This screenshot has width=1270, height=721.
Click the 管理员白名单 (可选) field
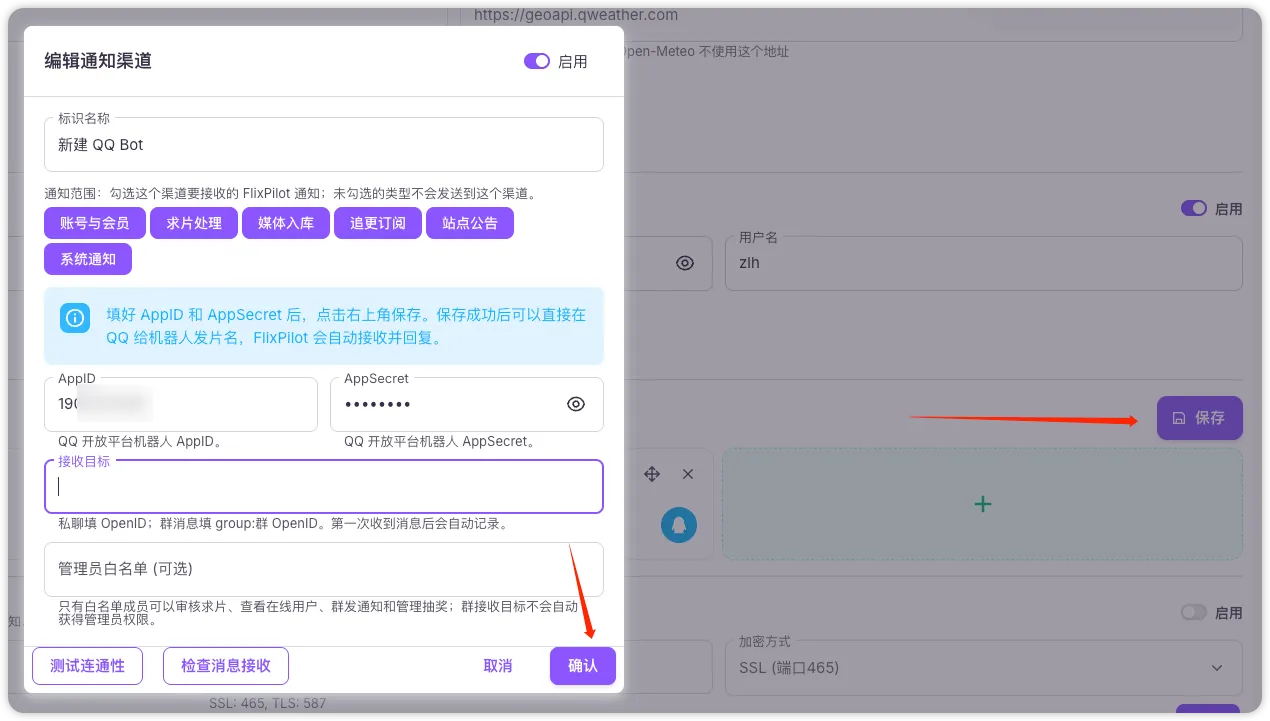pos(324,569)
